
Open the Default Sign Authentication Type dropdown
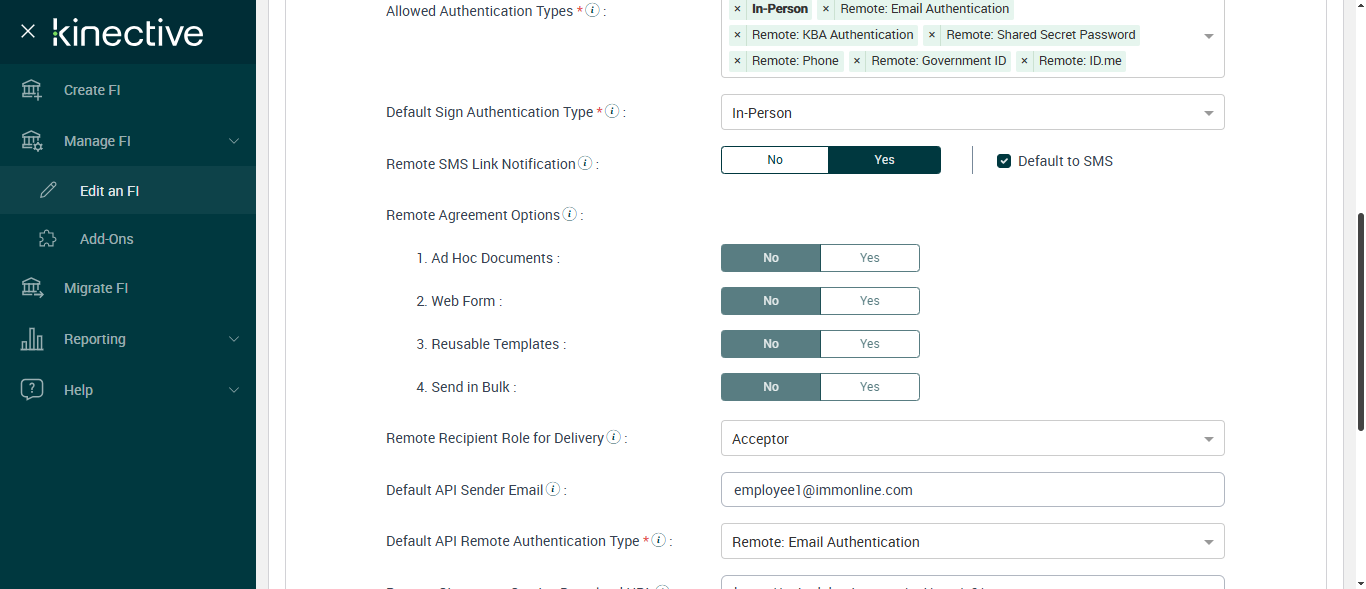972,113
